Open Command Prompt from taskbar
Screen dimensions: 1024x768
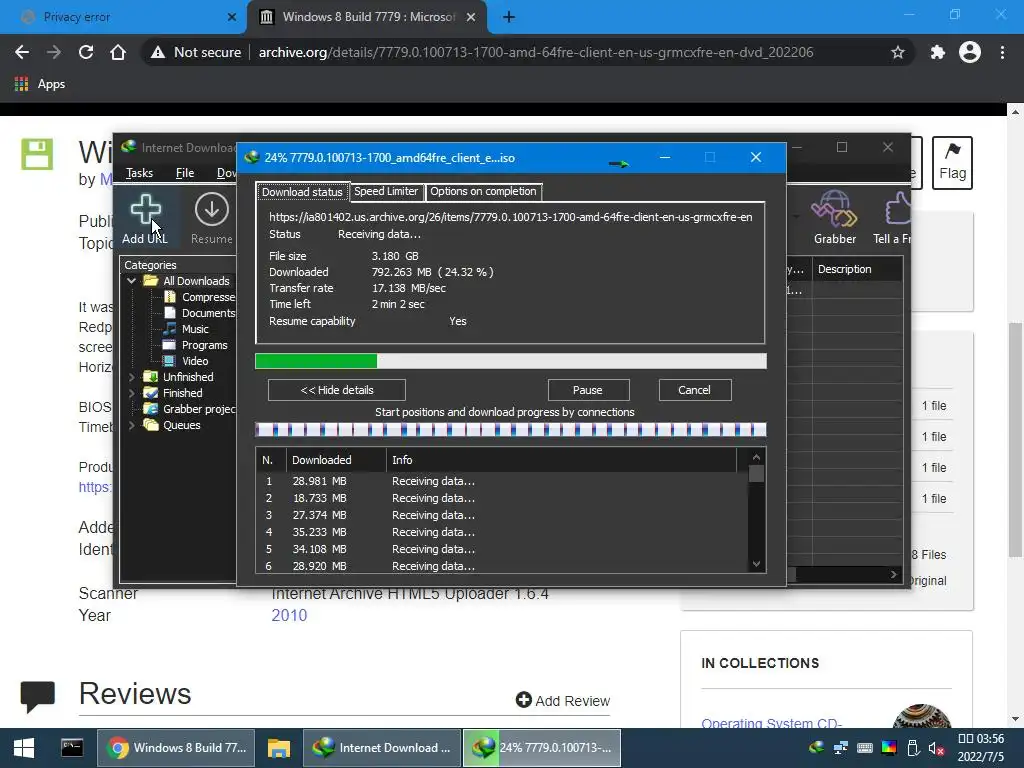[72, 748]
